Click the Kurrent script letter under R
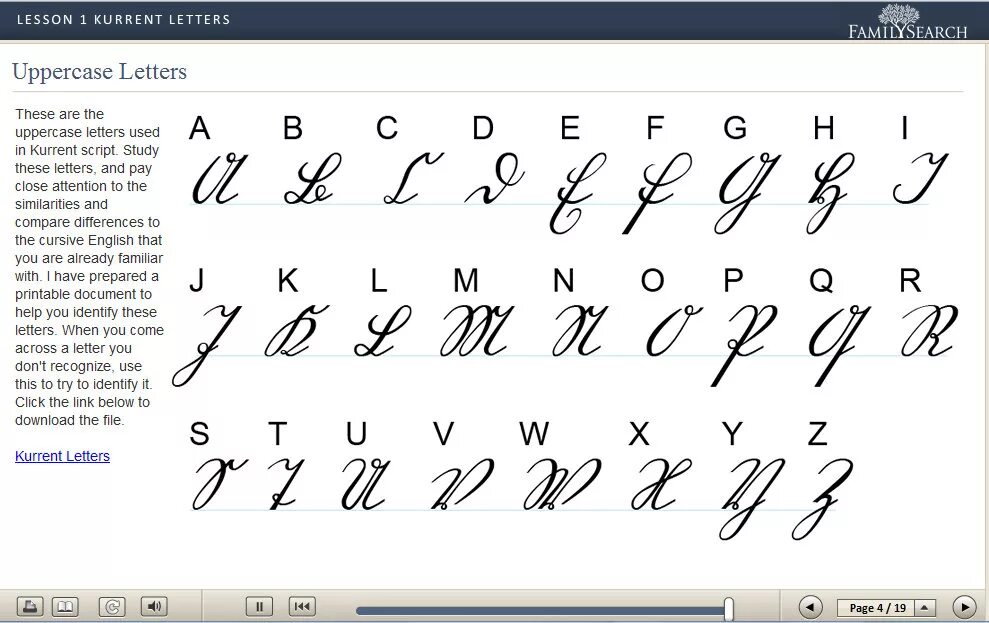 930,330
